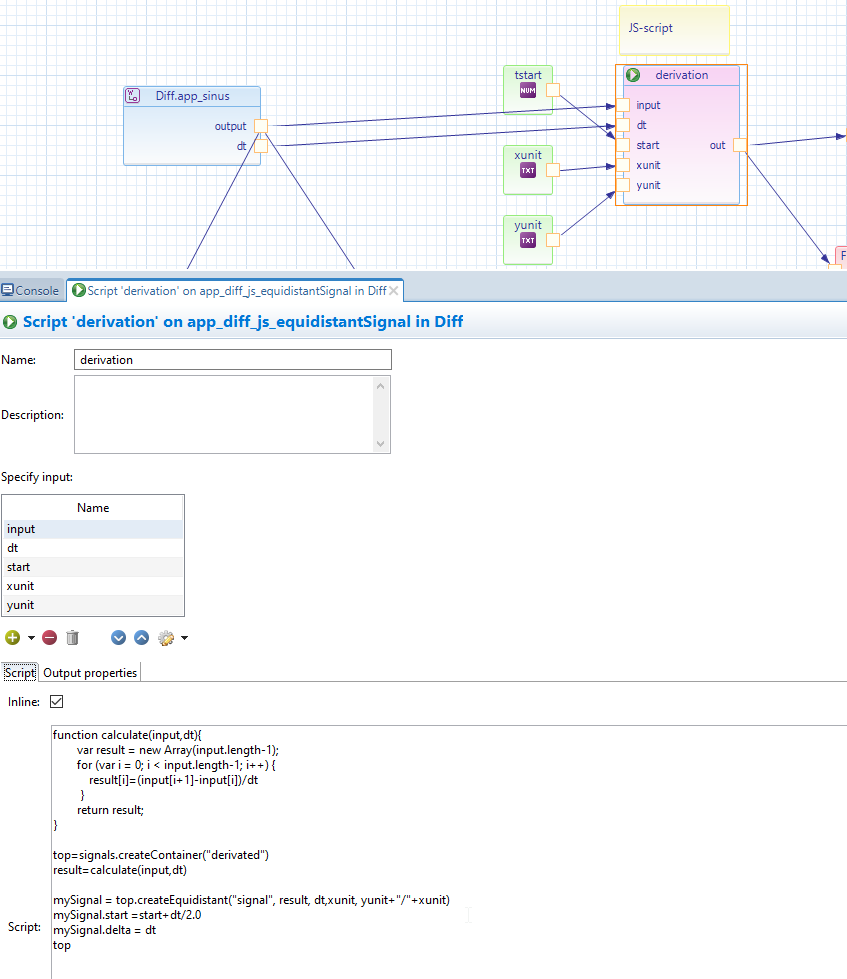The image size is (847, 979).
Task: Uncheck the Inline checkbox
Action: pyautogui.click(x=57, y=702)
